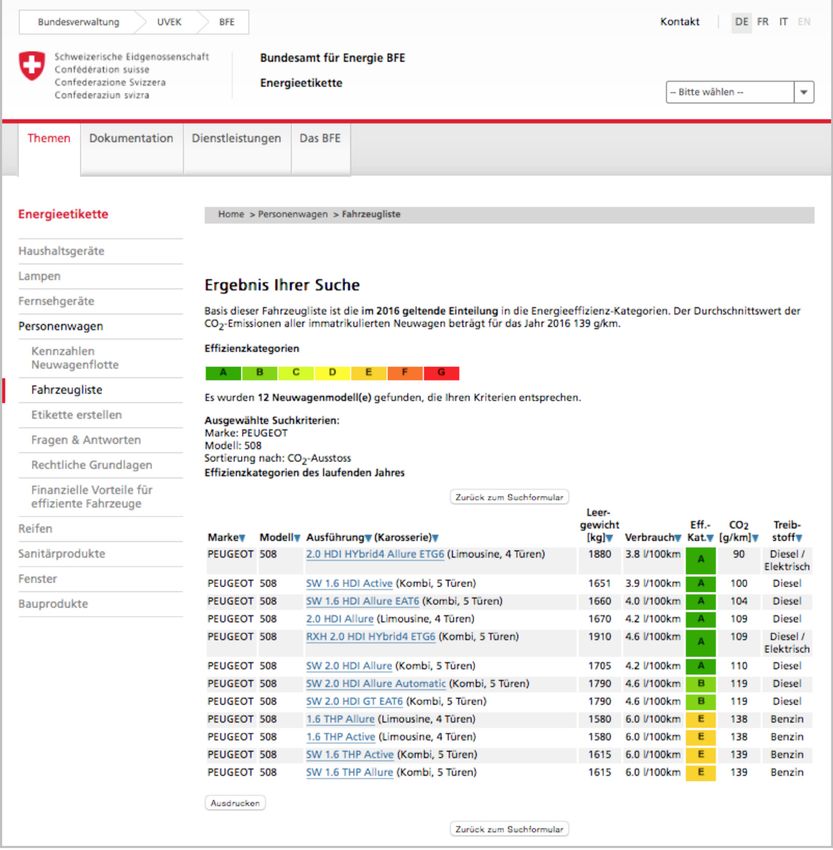Open UVEK in top breadcrumb
Image resolution: width=833 pixels, height=850 pixels.
coord(169,22)
